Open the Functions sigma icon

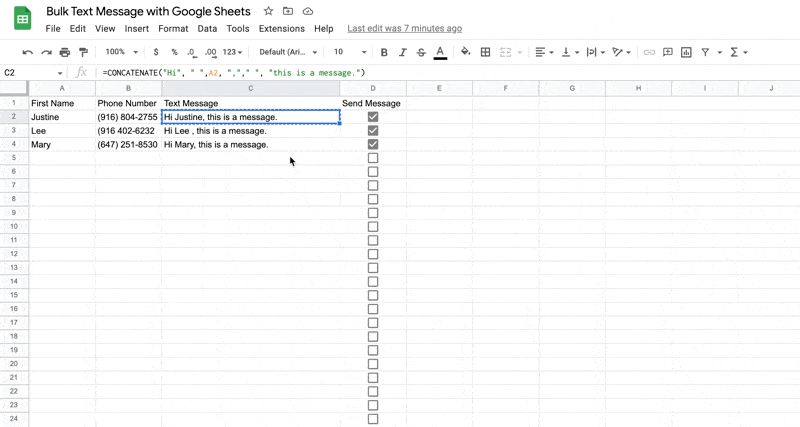[x=734, y=52]
